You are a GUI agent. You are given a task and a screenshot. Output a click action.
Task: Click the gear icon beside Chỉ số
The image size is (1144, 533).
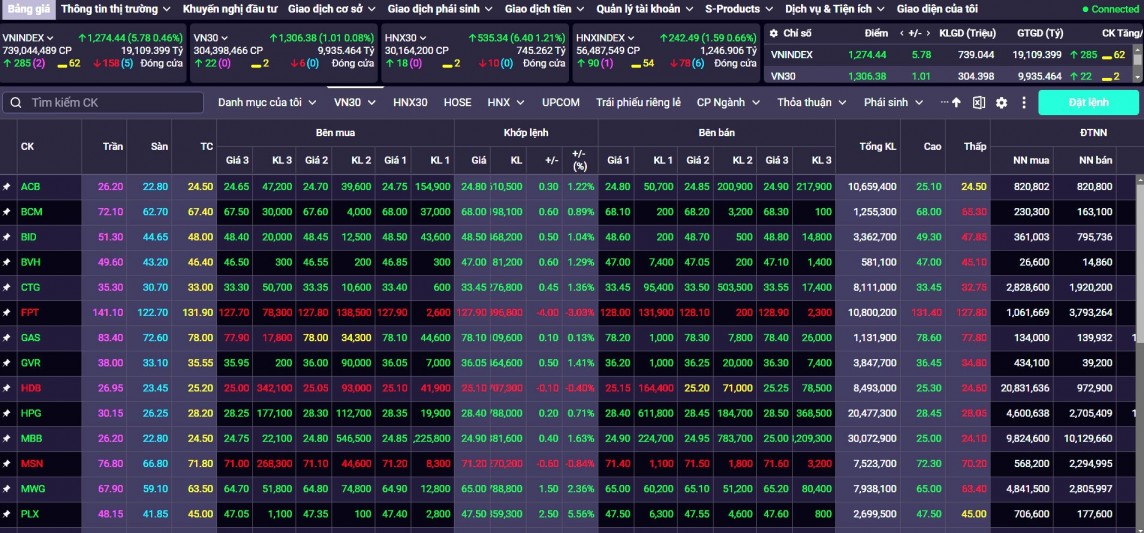(773, 33)
